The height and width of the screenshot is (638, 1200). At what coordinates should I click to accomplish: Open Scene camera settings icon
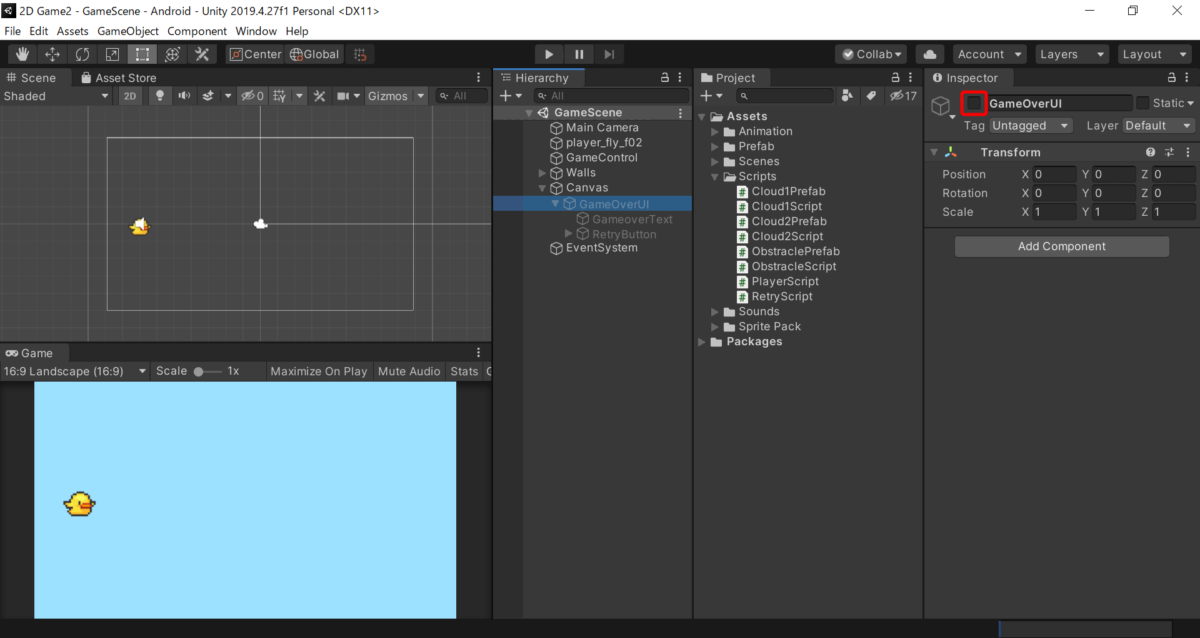tap(343, 96)
